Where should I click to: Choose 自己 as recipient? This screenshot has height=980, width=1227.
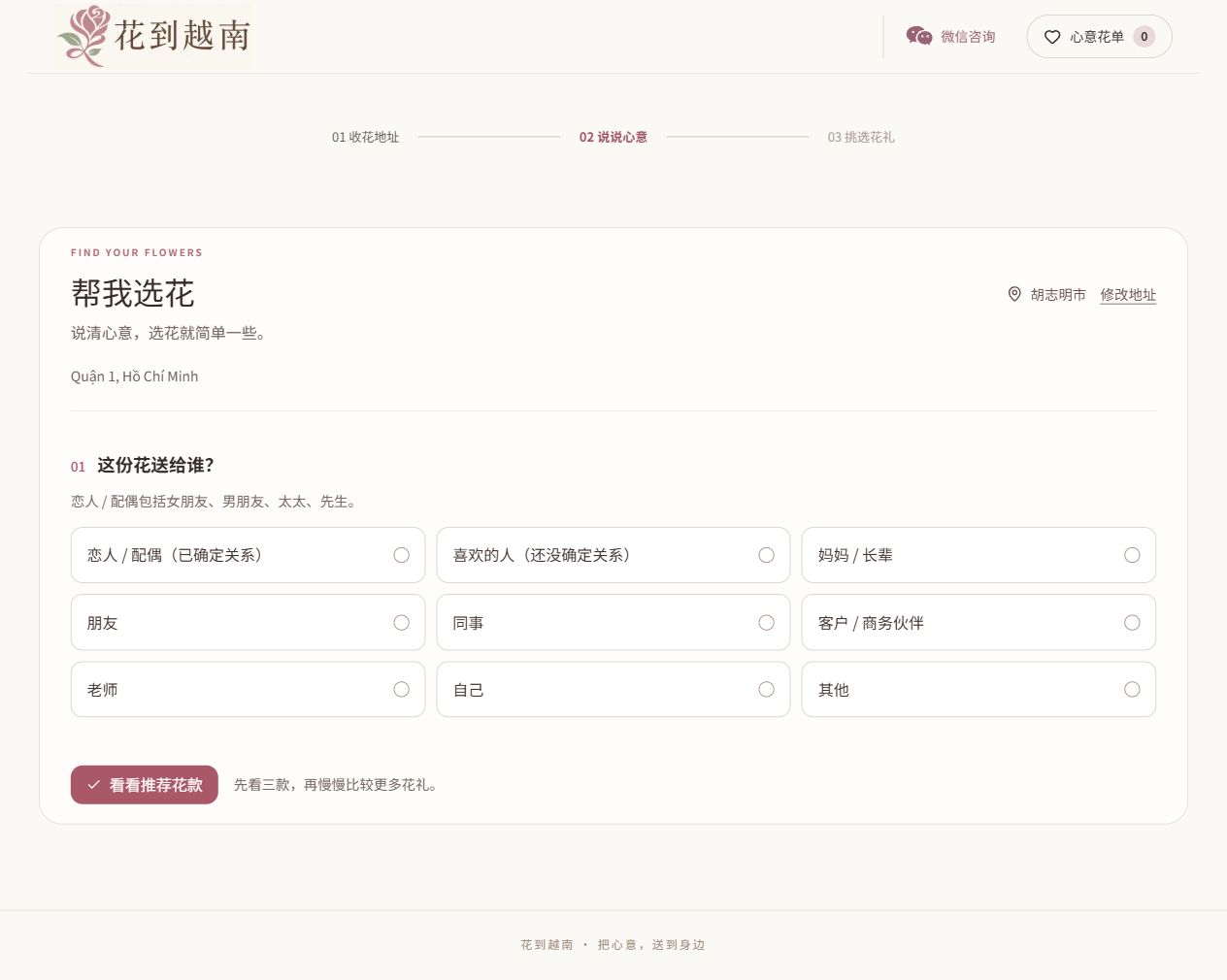tap(613, 690)
